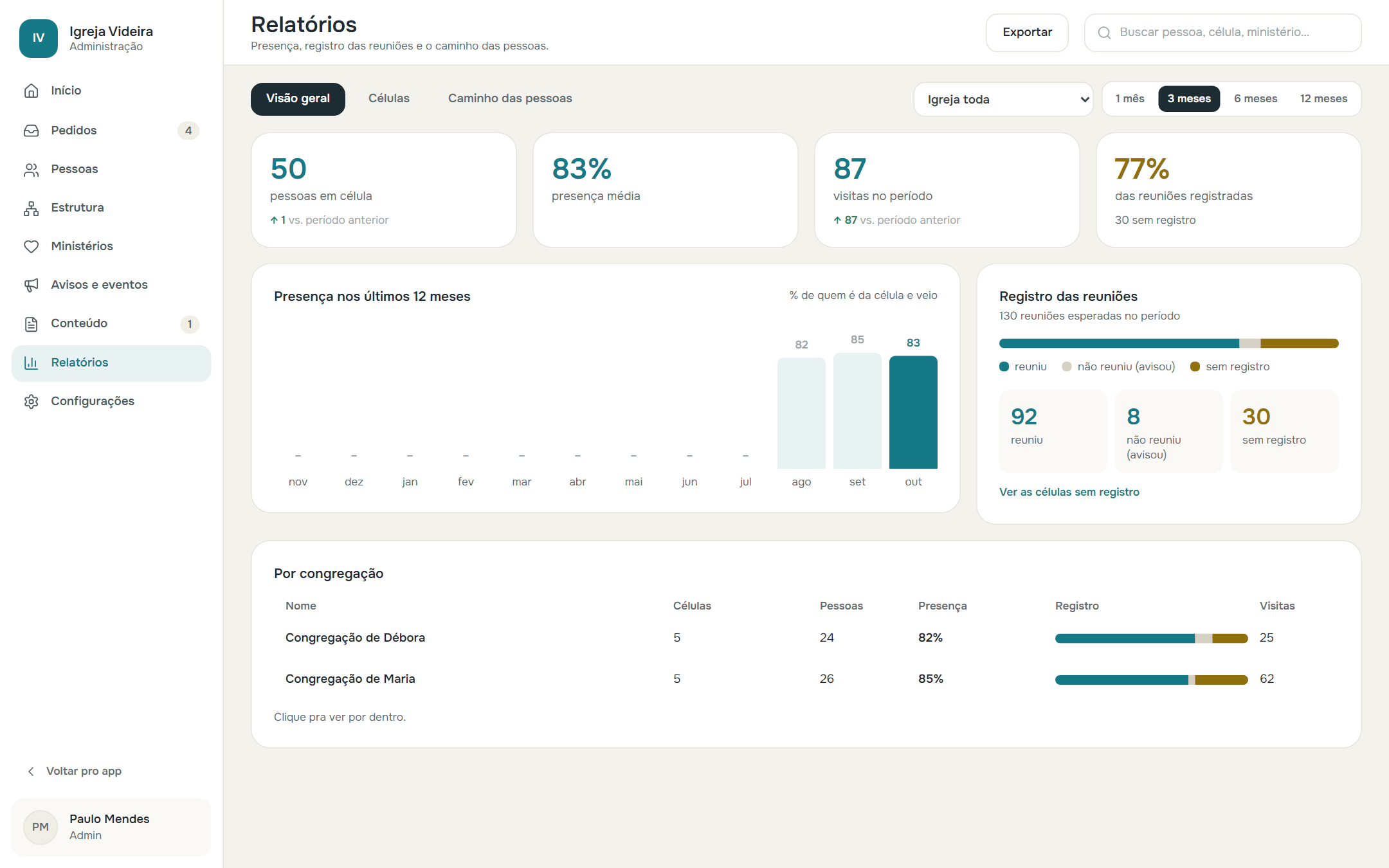Open the Congregação de Débora row
This screenshot has height=868, width=1389.
(806, 638)
